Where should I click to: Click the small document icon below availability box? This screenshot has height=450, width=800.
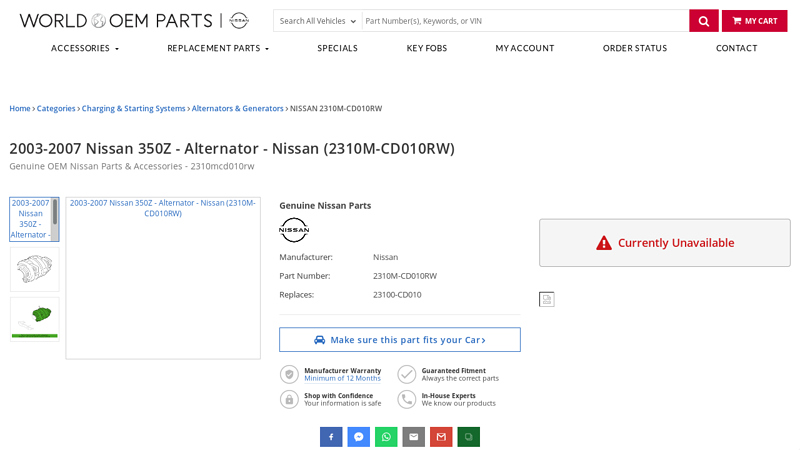point(546,299)
